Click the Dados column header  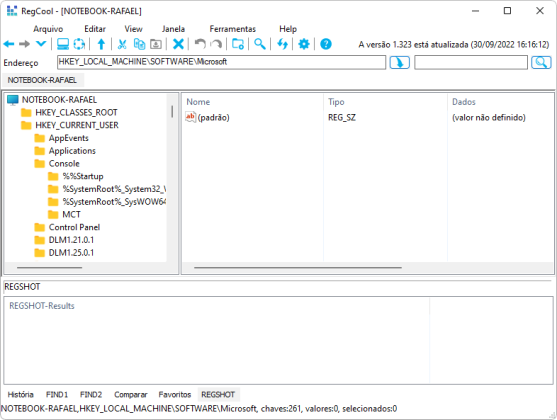click(500, 102)
